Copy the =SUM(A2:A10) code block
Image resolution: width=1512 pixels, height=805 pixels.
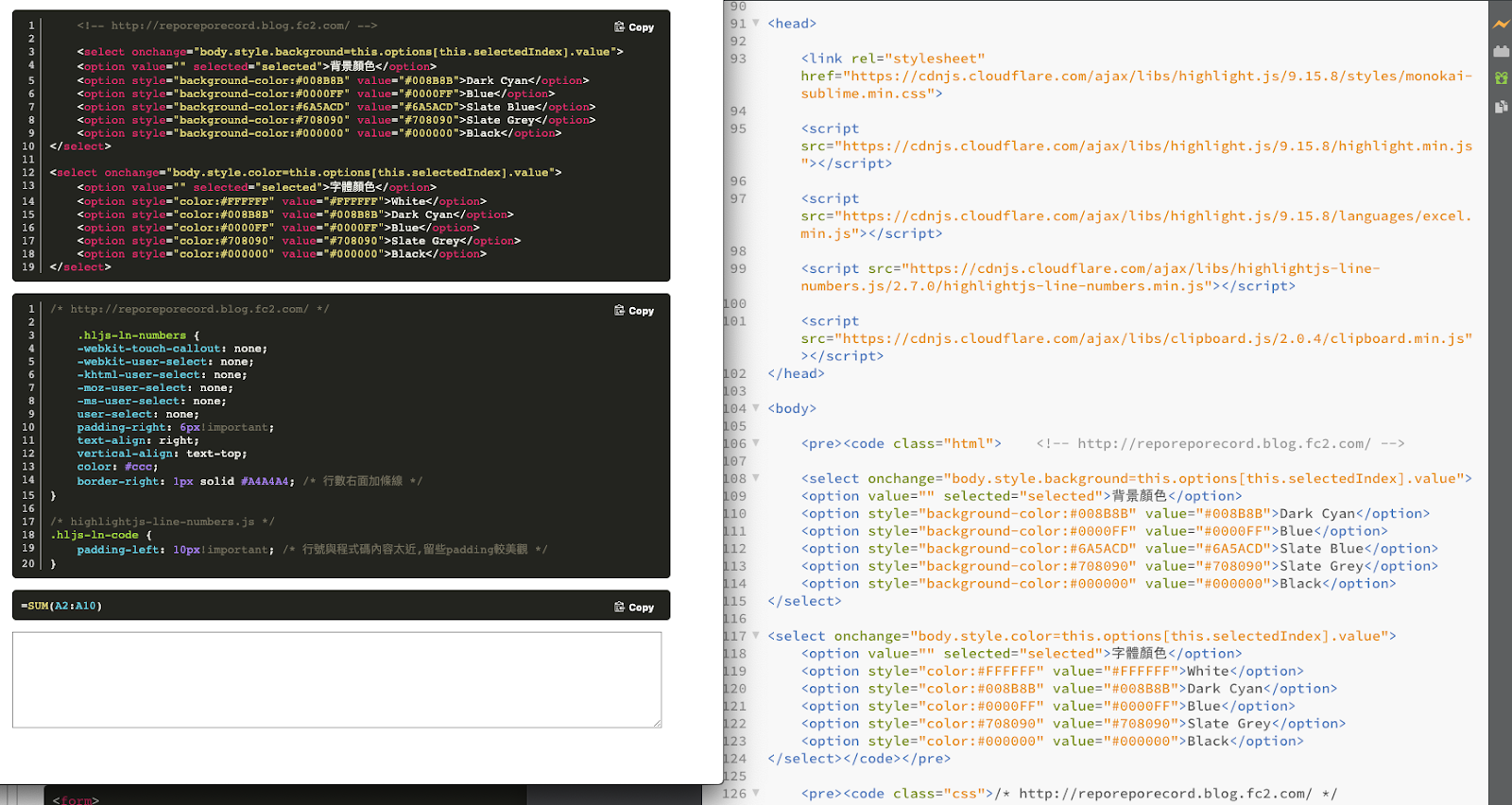(634, 608)
